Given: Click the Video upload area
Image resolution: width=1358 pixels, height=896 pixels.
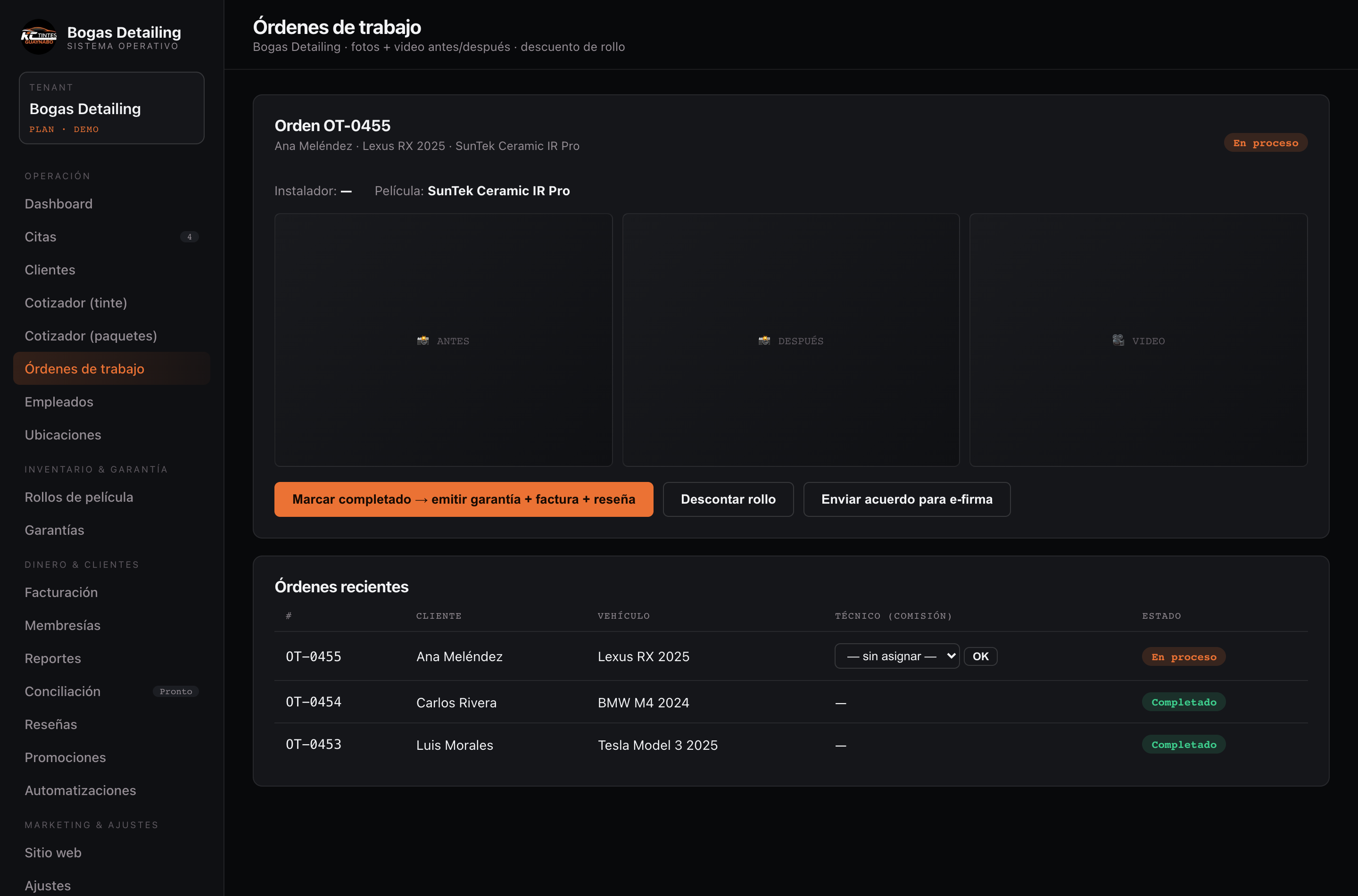Looking at the screenshot, I should click(1138, 340).
